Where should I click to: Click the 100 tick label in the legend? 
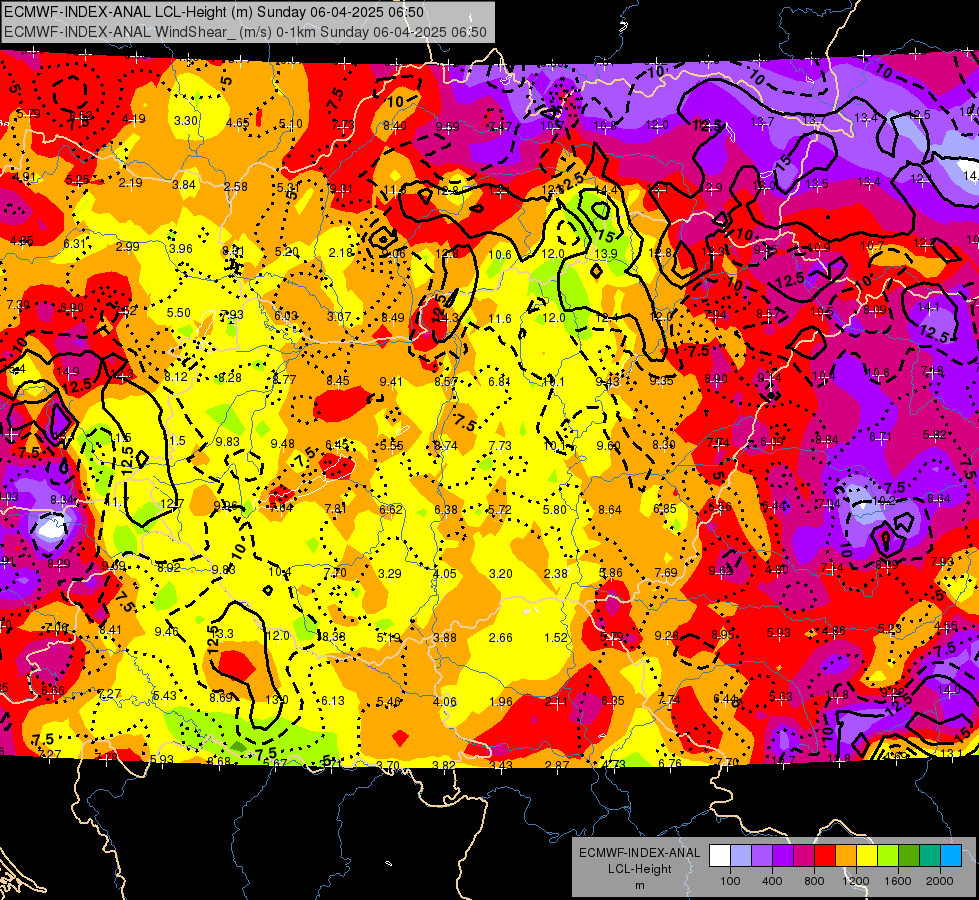point(730,881)
